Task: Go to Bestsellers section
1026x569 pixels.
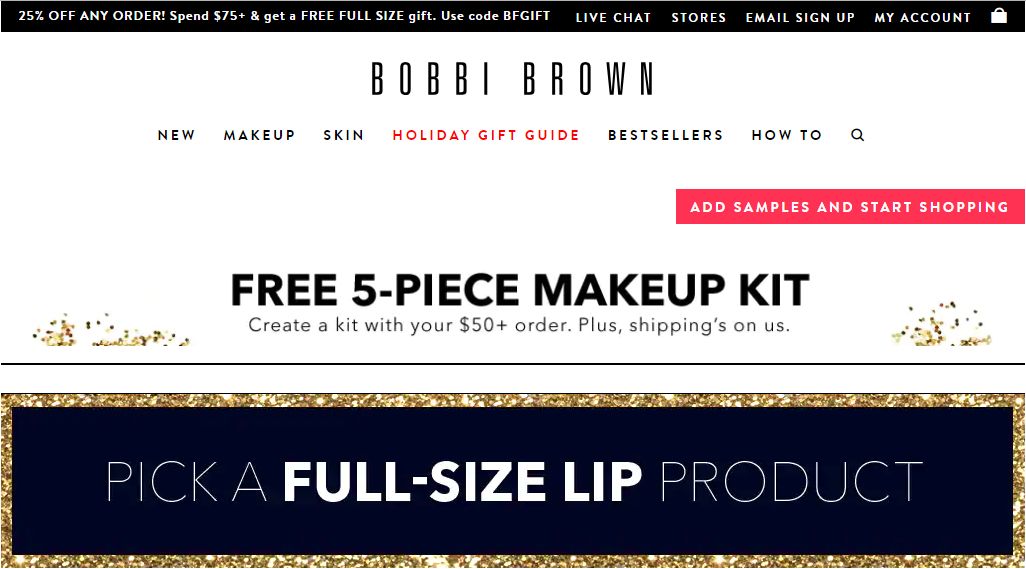Action: pos(665,135)
